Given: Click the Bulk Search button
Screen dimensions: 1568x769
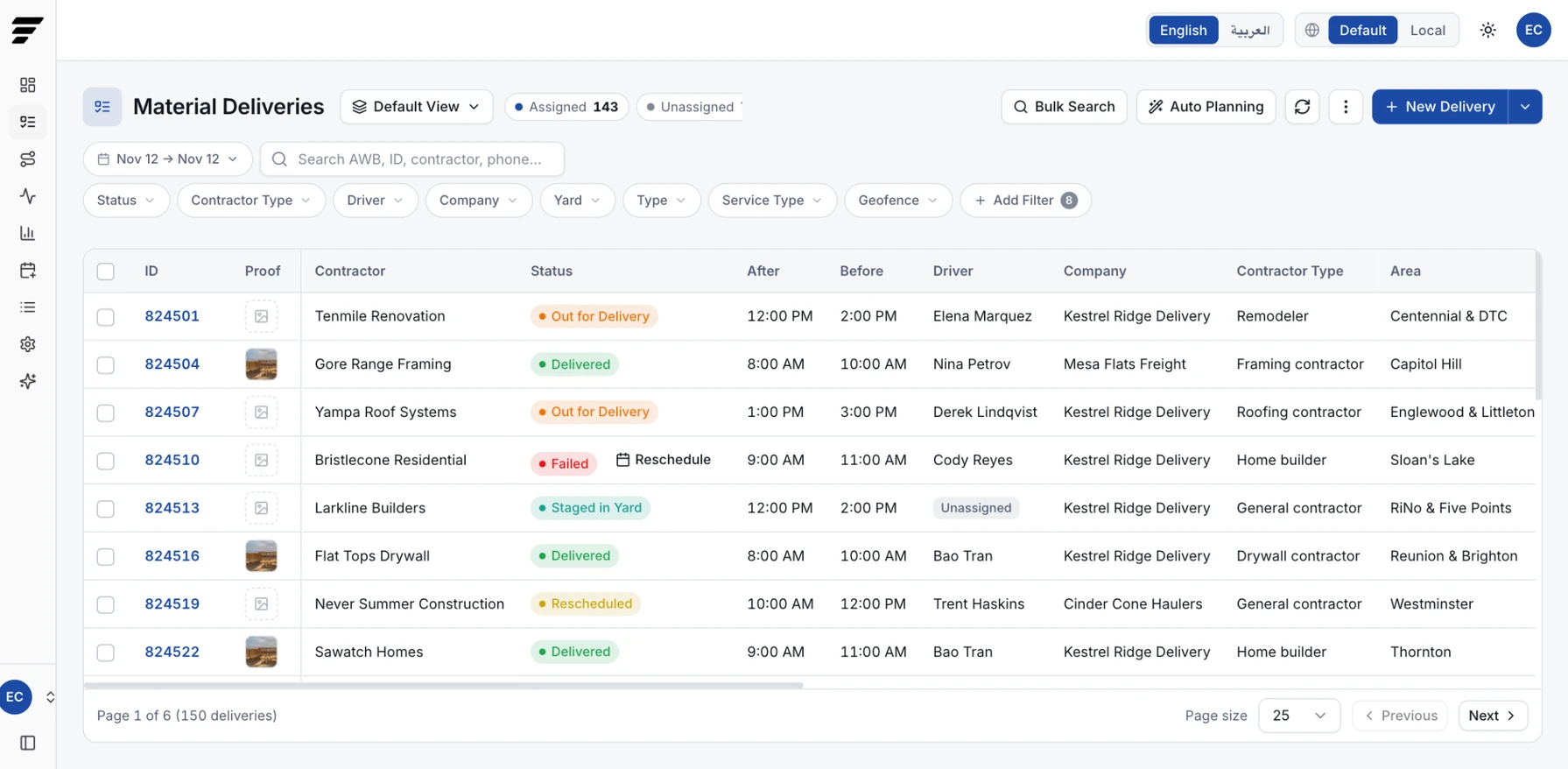Looking at the screenshot, I should tap(1064, 107).
